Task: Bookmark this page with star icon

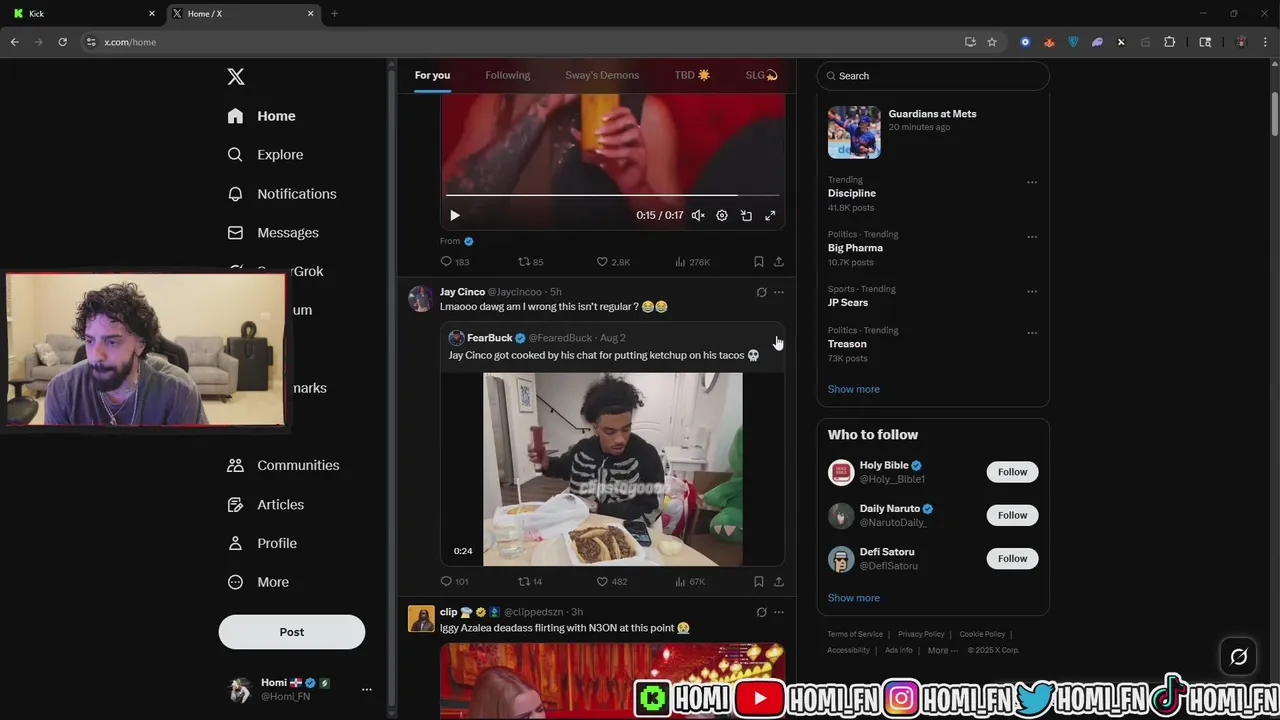Action: point(992,42)
